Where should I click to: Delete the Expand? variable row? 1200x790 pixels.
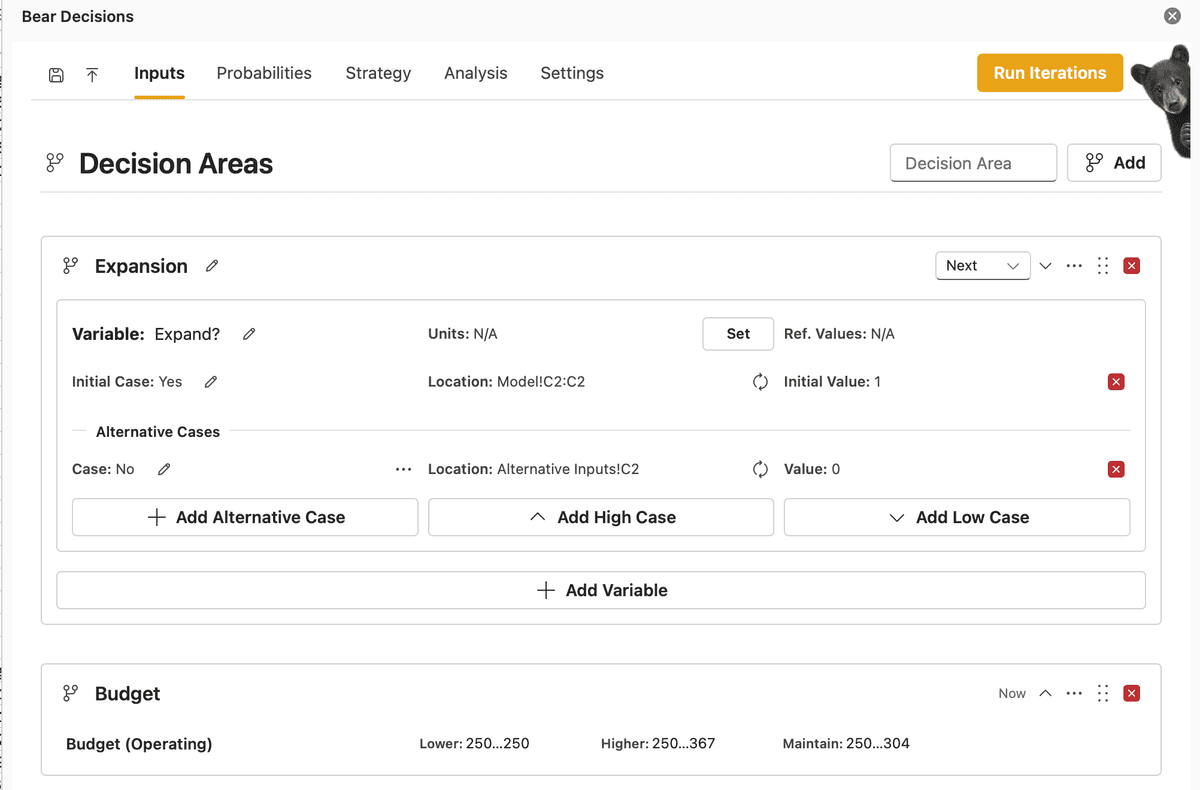point(1117,382)
